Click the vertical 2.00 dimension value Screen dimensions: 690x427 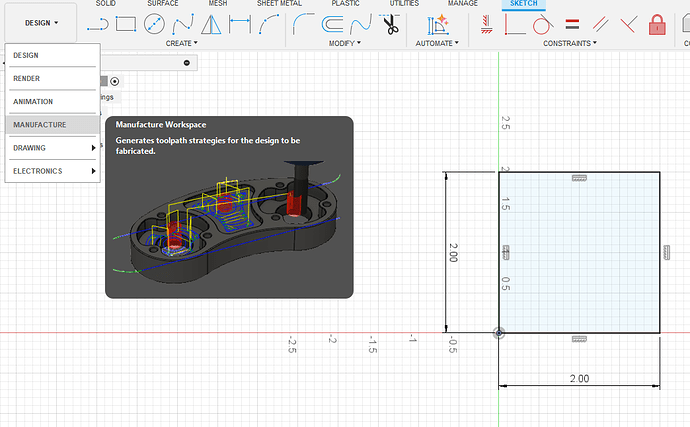[453, 253]
